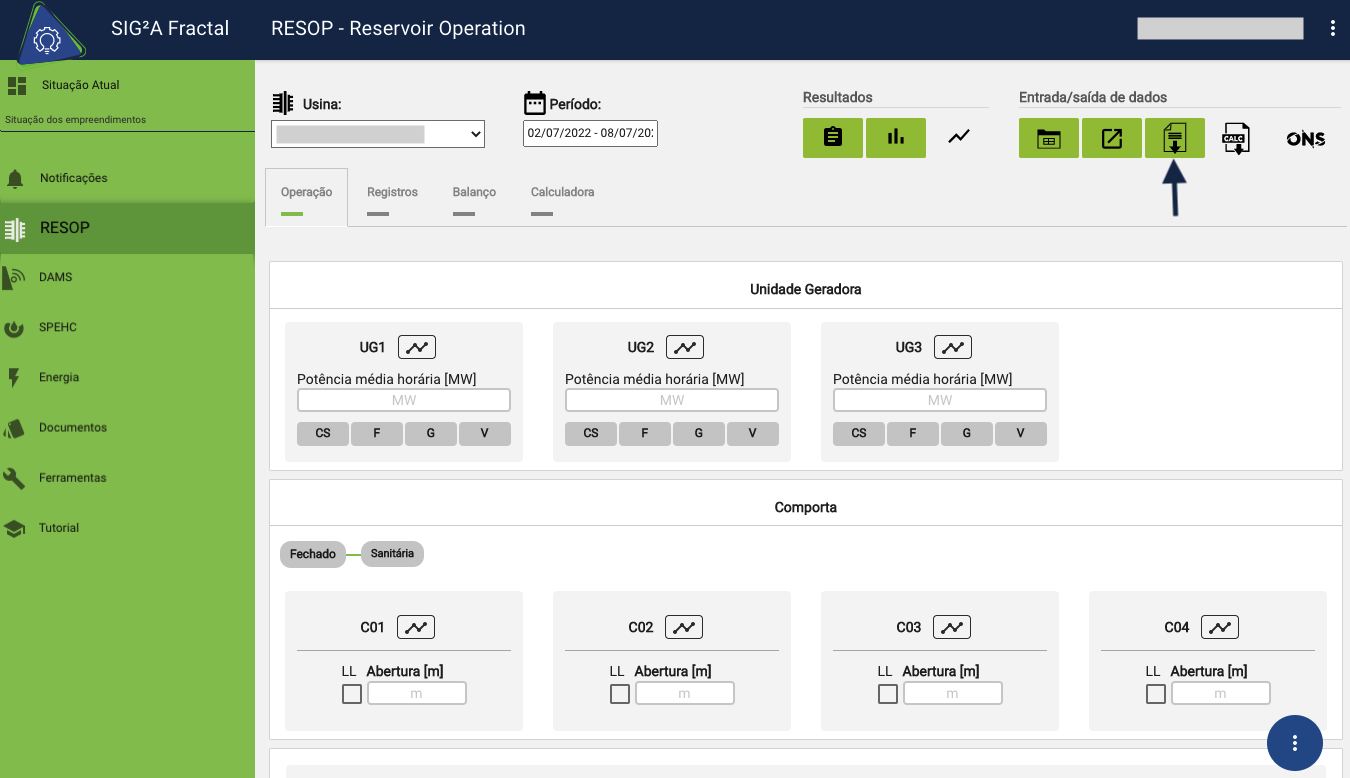Image resolution: width=1350 pixels, height=778 pixels.
Task: Click the UG2 Potência média horária field
Action: [671, 400]
